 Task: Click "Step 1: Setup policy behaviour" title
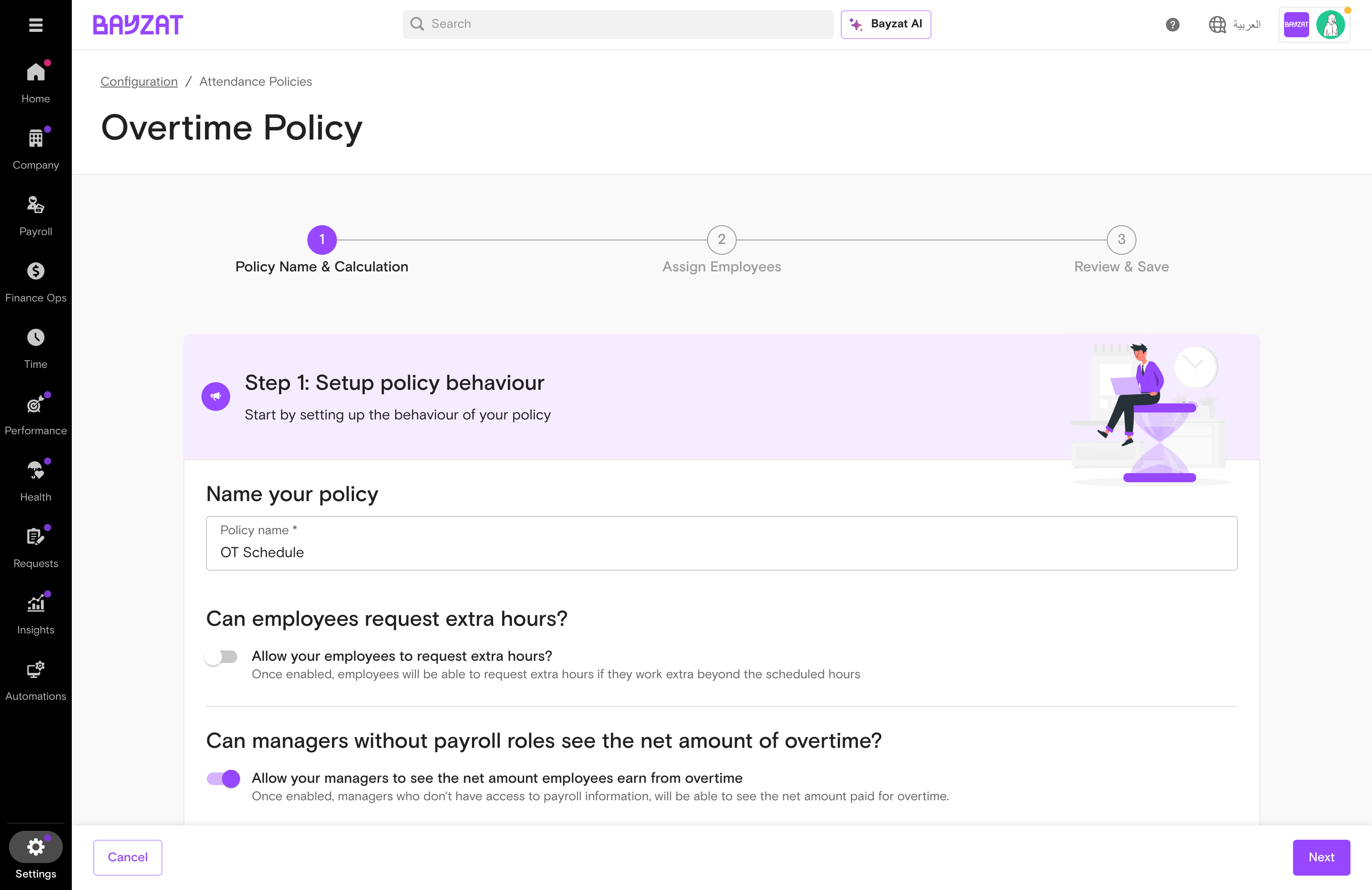394,383
